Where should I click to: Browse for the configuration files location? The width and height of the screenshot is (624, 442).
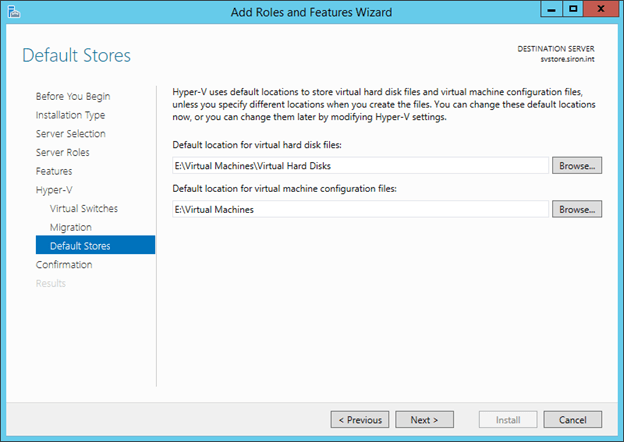[x=577, y=210]
